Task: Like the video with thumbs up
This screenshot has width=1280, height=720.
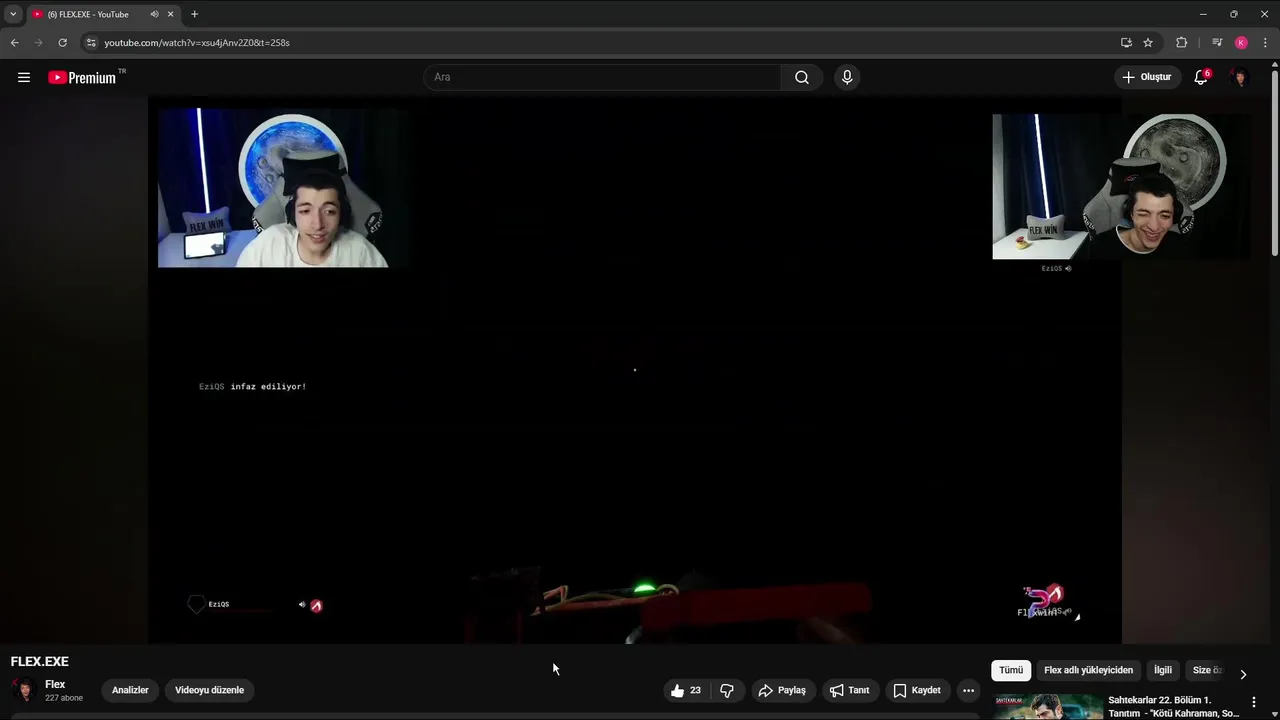Action: (686, 690)
